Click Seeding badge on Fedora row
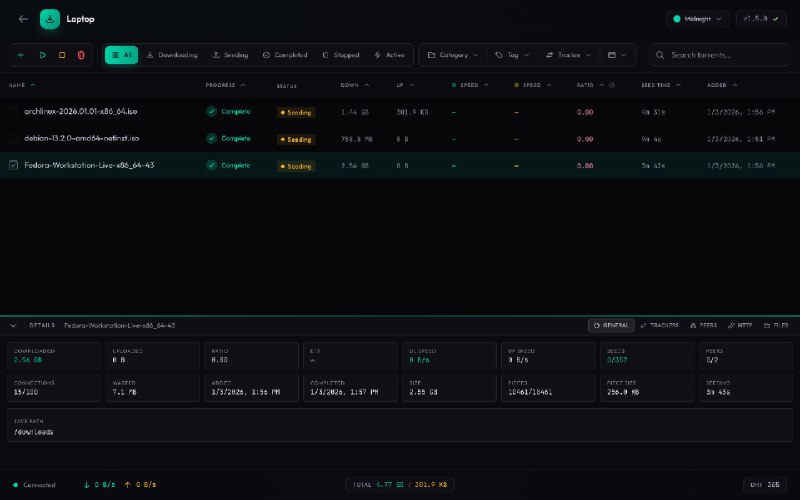This screenshot has height=500, width=800. tap(296, 166)
